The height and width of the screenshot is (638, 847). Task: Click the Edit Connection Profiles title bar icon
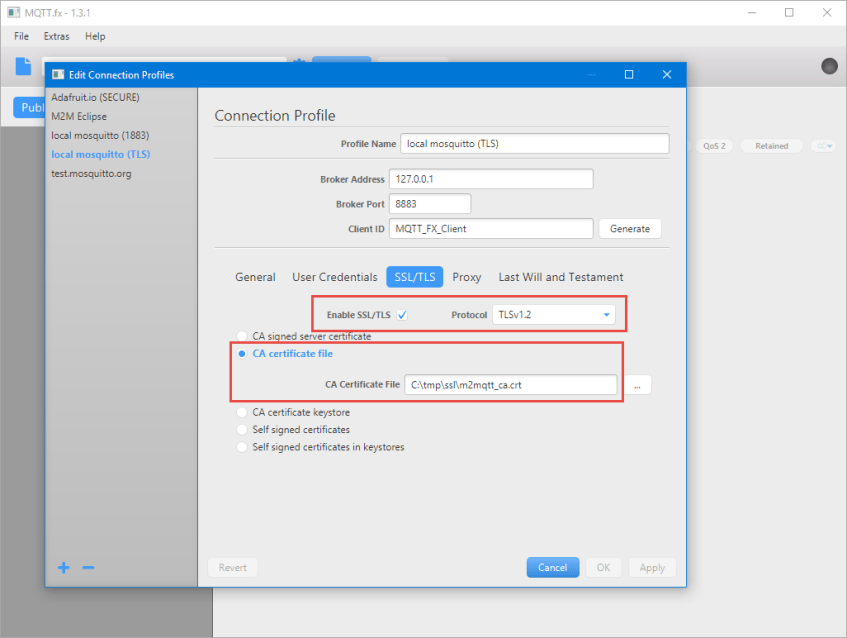[58, 74]
